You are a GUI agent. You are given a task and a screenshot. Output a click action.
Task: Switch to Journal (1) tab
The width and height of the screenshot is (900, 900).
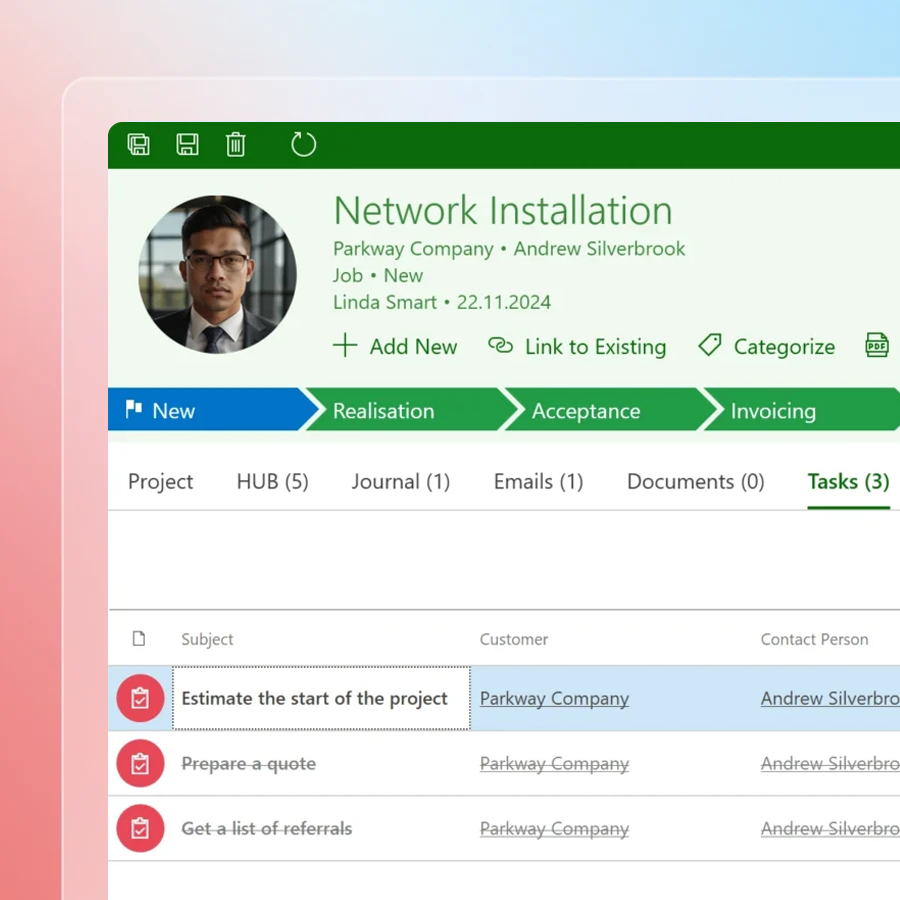tap(401, 482)
